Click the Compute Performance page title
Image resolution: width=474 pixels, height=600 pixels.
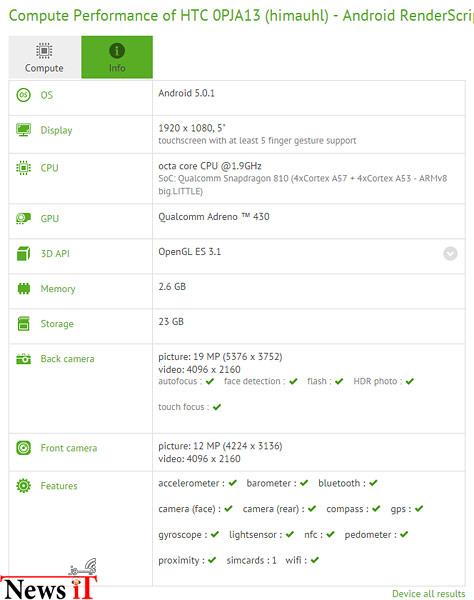pyautogui.click(x=241, y=16)
